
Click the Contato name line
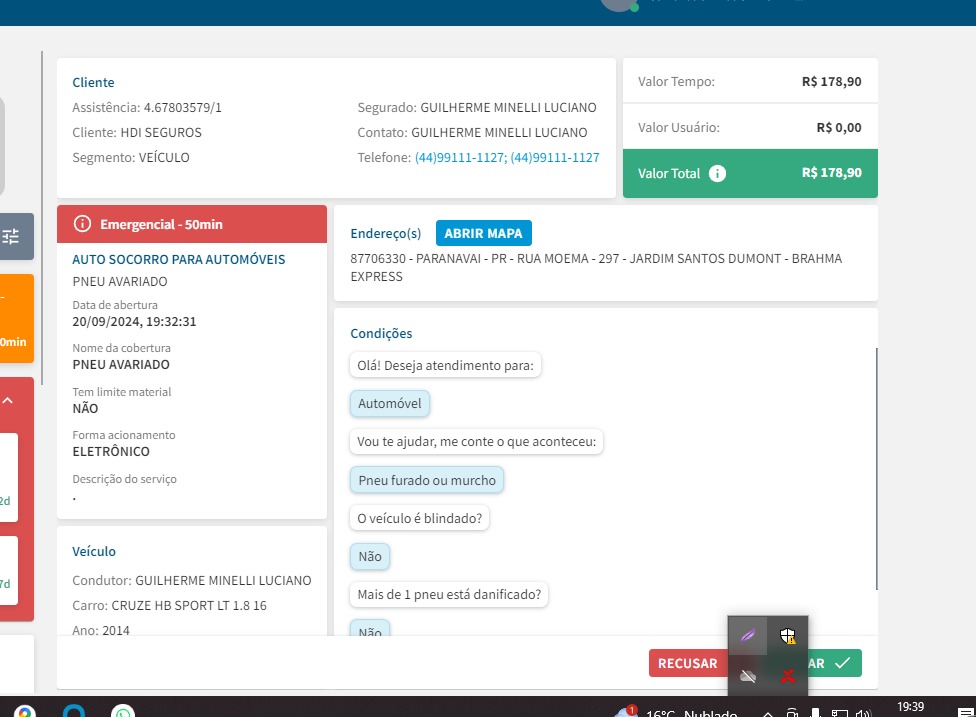click(472, 133)
